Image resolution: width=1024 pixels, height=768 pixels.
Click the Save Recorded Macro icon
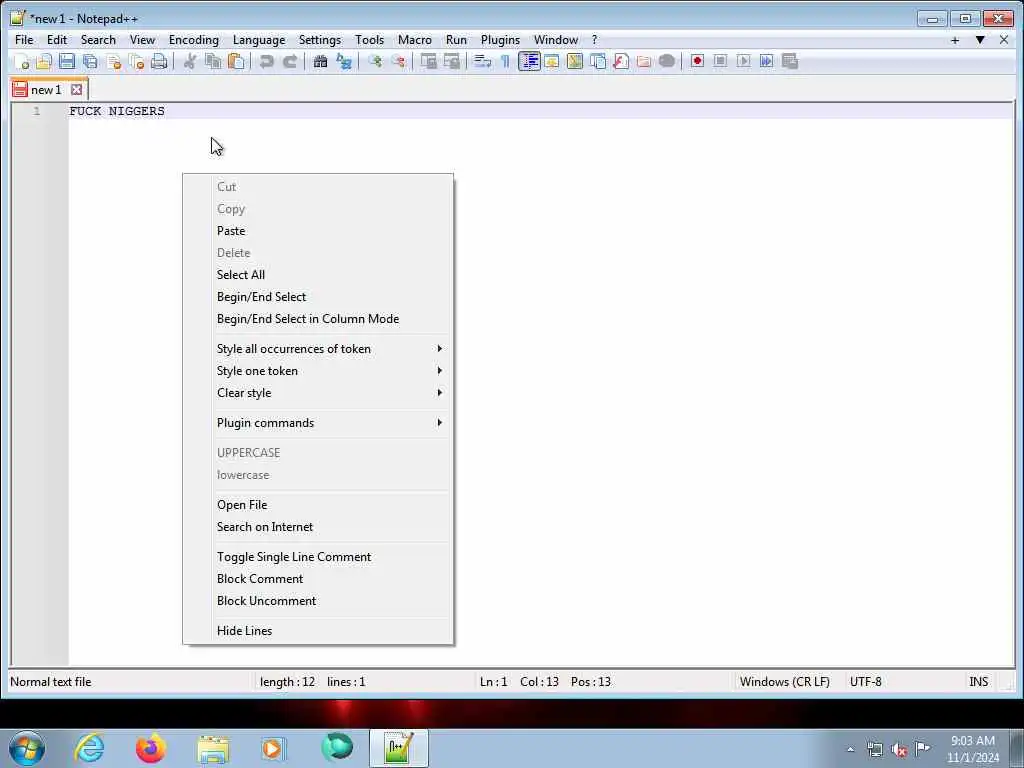(x=790, y=61)
